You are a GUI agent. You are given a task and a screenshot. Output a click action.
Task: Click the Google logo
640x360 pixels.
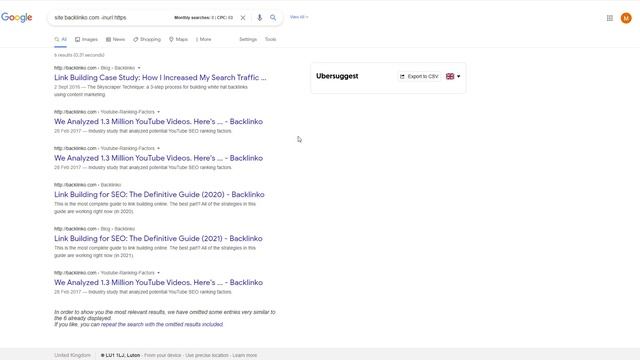(x=17, y=18)
